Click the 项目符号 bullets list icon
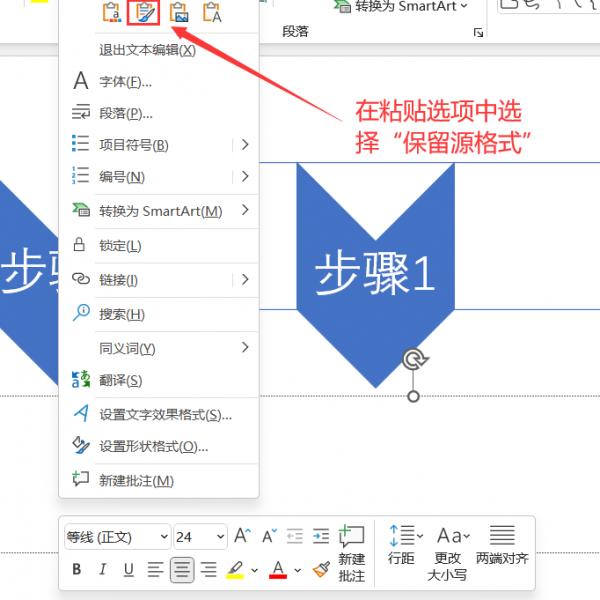This screenshot has height=600, width=600. click(80, 143)
